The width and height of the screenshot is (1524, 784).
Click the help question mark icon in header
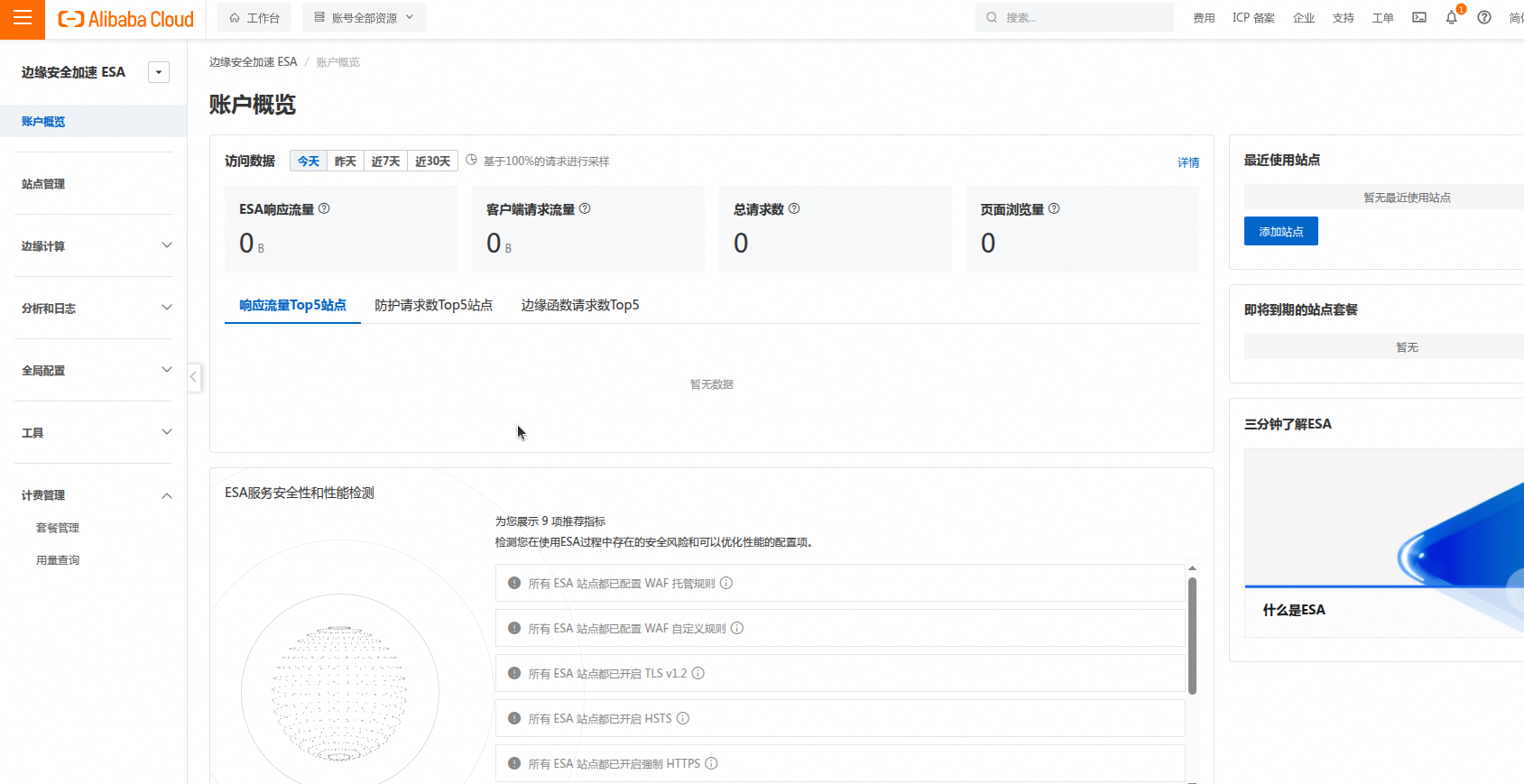[1484, 18]
